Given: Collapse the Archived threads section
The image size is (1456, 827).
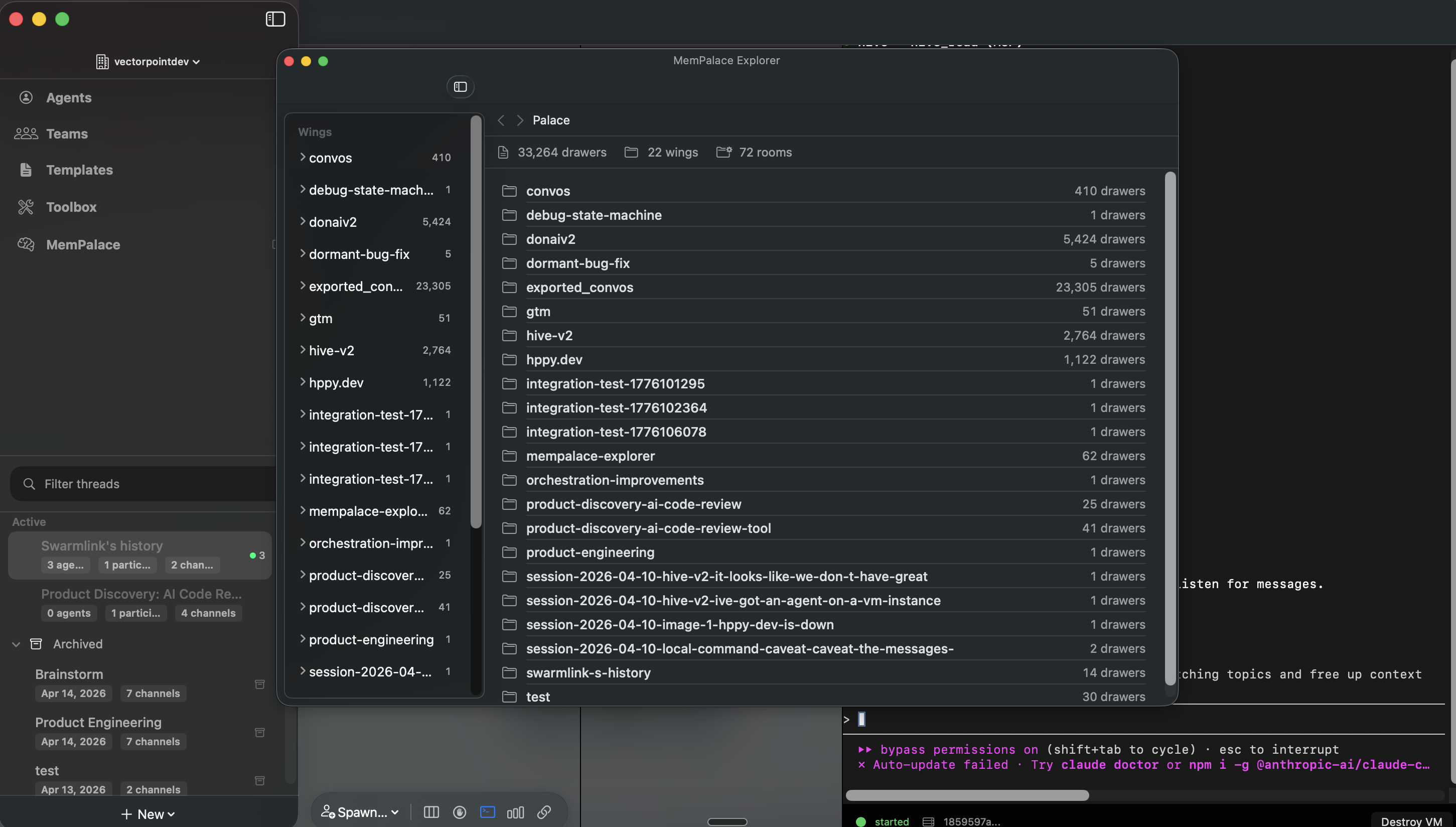Looking at the screenshot, I should click(x=17, y=644).
